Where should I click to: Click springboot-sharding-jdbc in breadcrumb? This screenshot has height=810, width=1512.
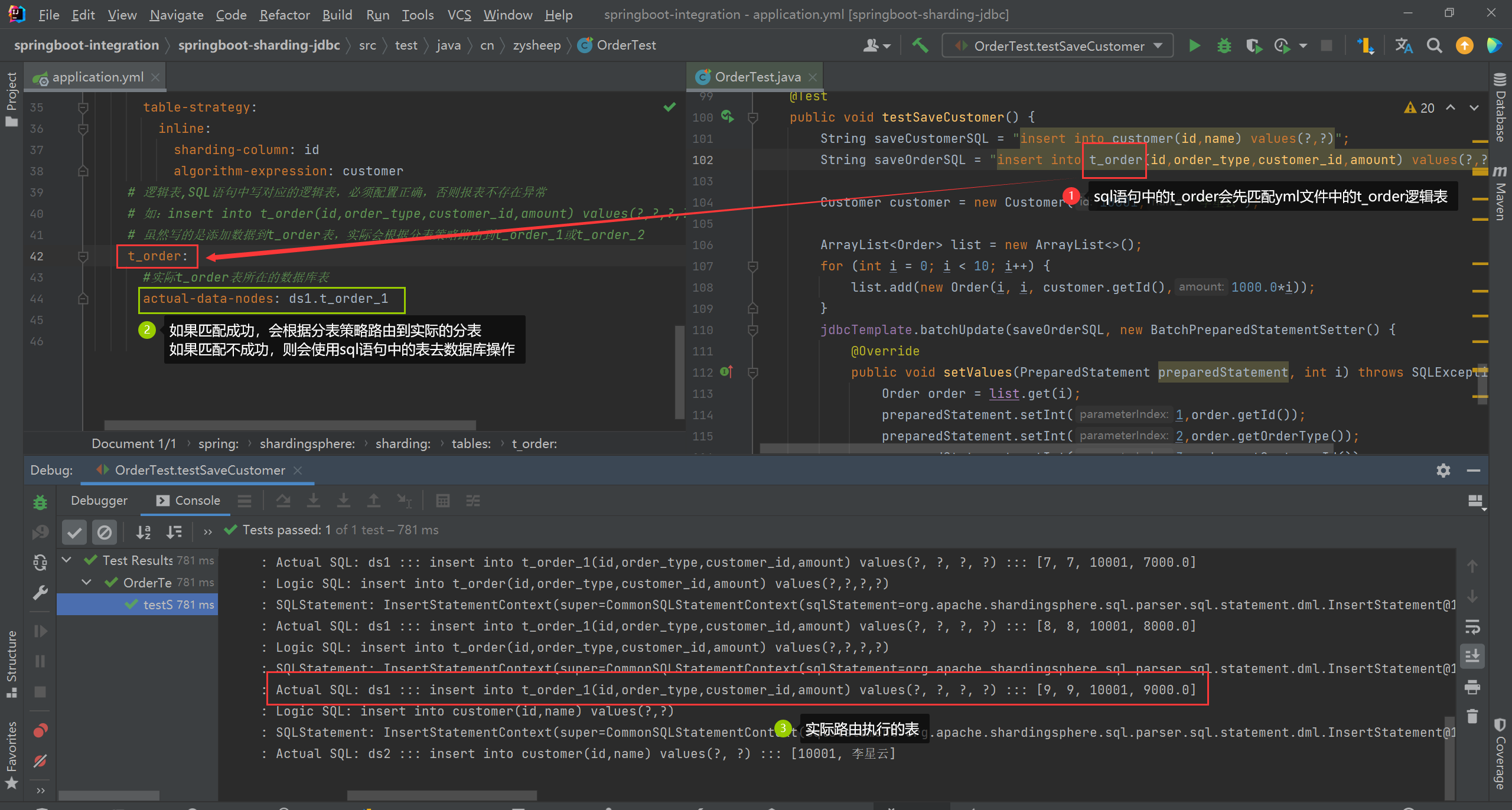coord(259,45)
